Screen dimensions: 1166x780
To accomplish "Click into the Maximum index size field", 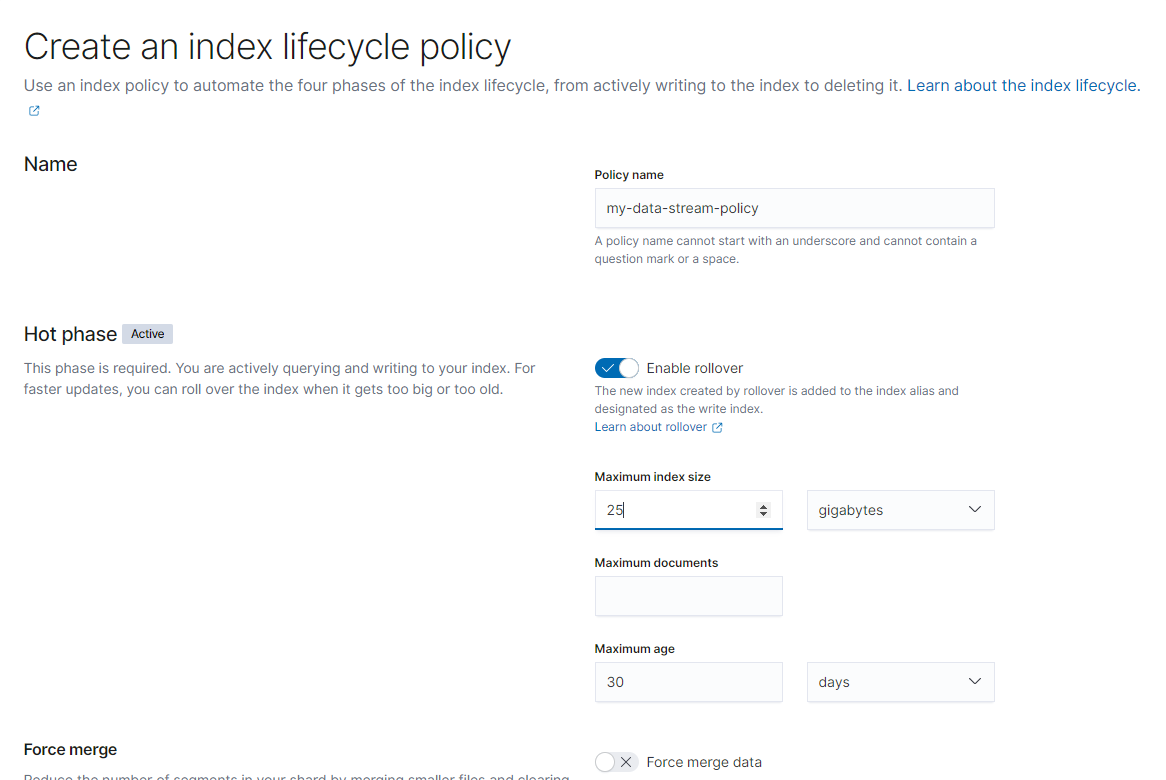I will click(675, 510).
